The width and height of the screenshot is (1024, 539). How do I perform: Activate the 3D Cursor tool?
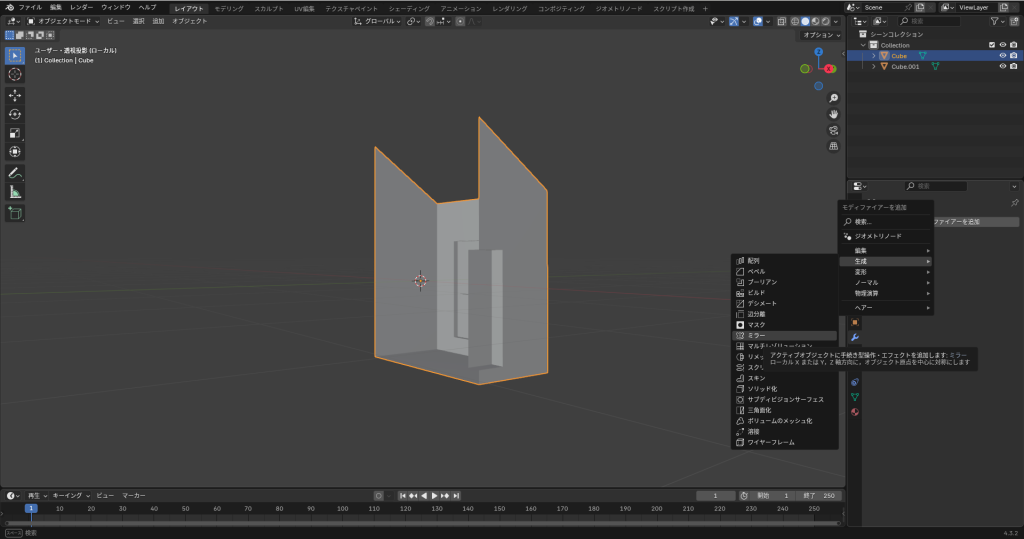(x=15, y=74)
